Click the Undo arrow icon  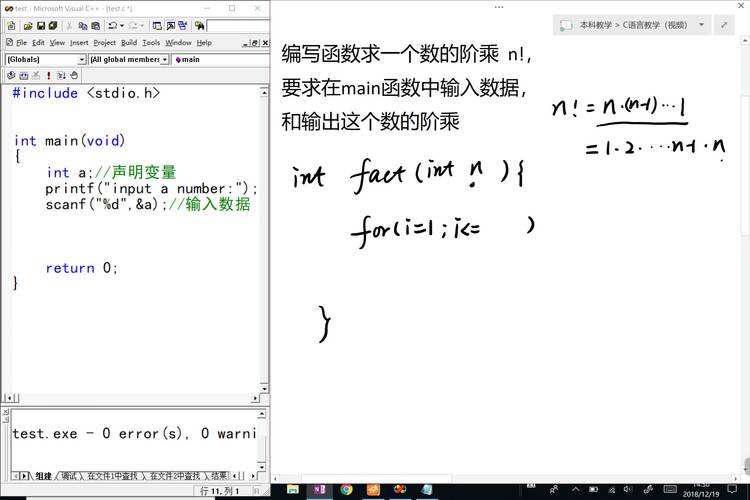112,25
